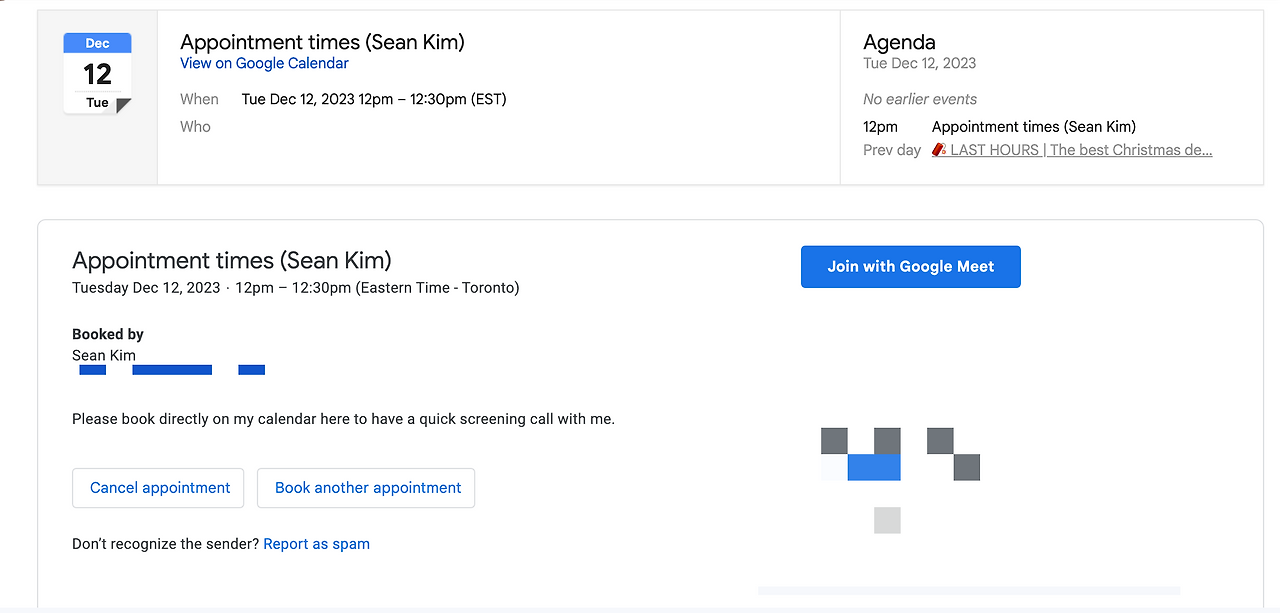Screen dimensions: 1280x613
Task: Click the red tag icon beside LAST HOURS
Action: tap(939, 150)
